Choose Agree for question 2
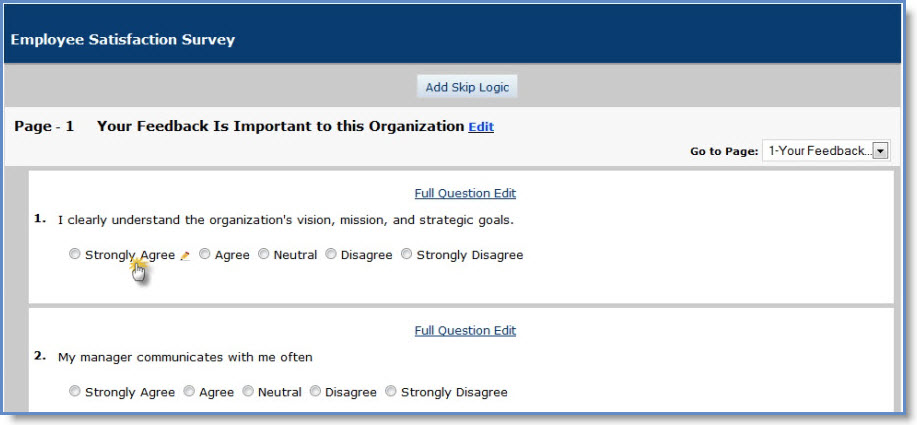Viewport: 917px width, 425px height. (x=189, y=392)
